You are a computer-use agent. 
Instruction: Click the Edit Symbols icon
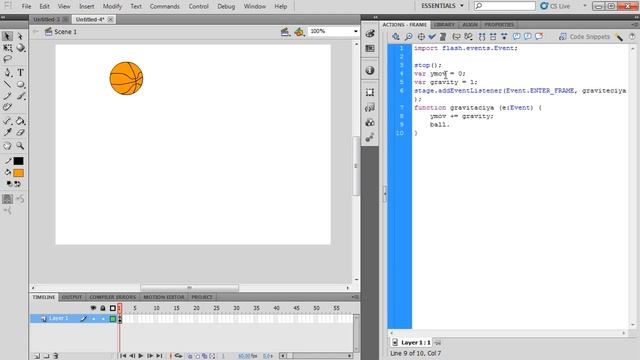pos(300,31)
